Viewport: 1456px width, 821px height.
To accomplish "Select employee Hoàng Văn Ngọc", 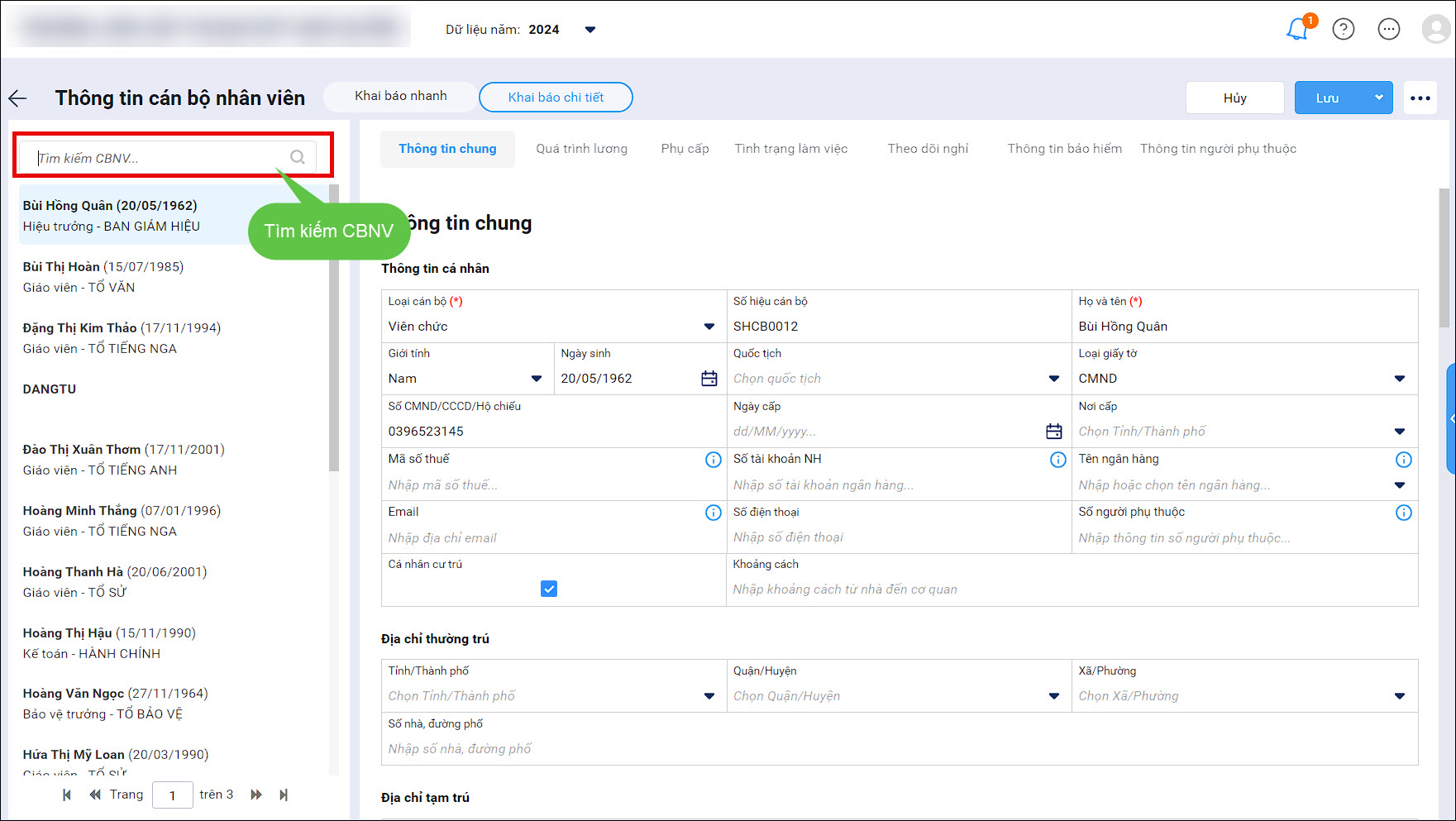I will (x=174, y=704).
